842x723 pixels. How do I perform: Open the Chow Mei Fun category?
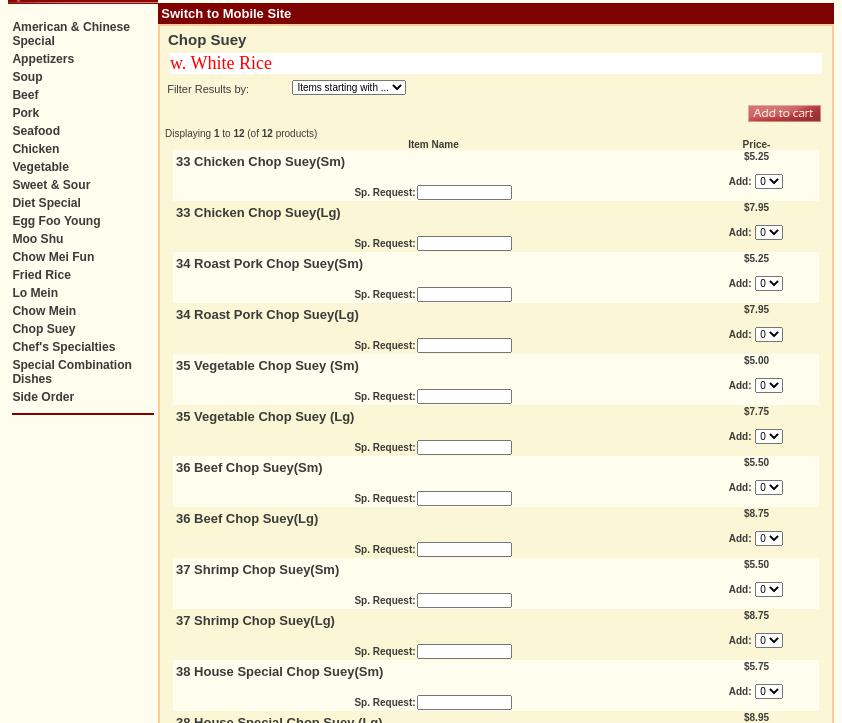click(x=53, y=257)
